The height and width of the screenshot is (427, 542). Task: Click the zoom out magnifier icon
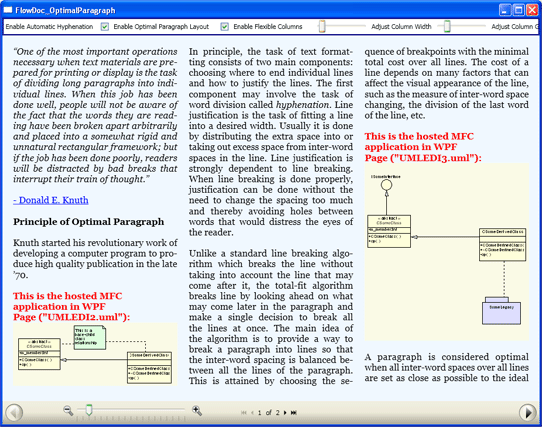[x=68, y=410]
